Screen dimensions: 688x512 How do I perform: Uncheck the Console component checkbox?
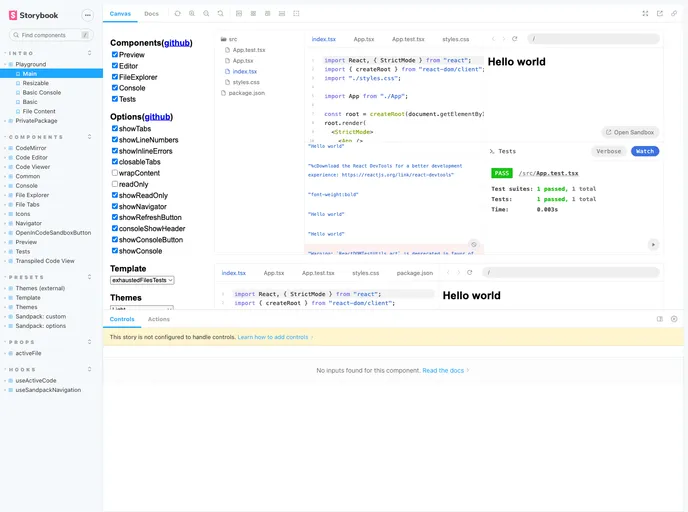pos(115,88)
